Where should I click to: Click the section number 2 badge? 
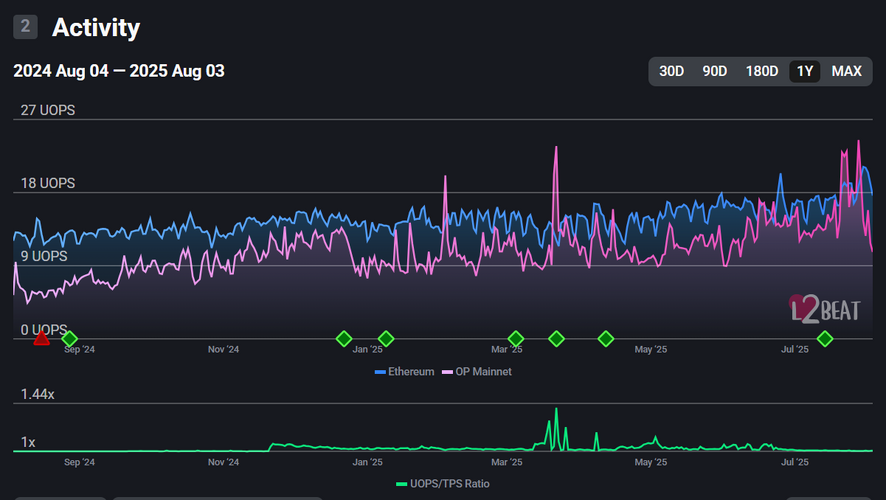click(x=26, y=27)
